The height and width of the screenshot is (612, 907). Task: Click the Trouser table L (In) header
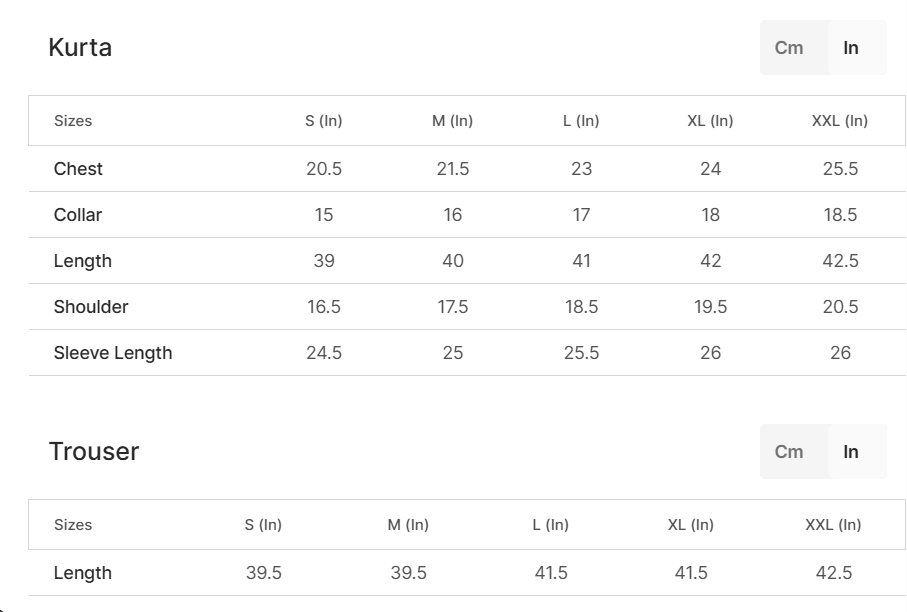click(x=551, y=525)
